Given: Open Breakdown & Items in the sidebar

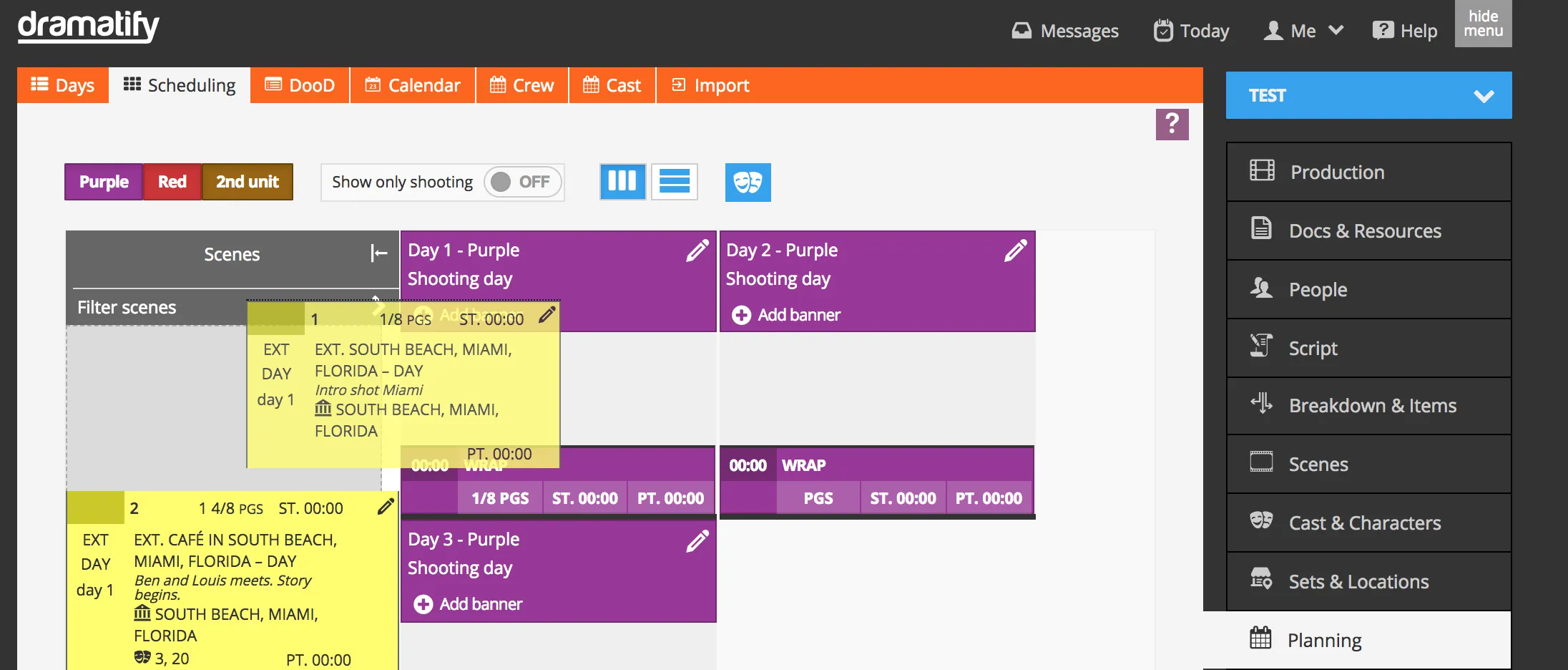Looking at the screenshot, I should coord(1368,406).
